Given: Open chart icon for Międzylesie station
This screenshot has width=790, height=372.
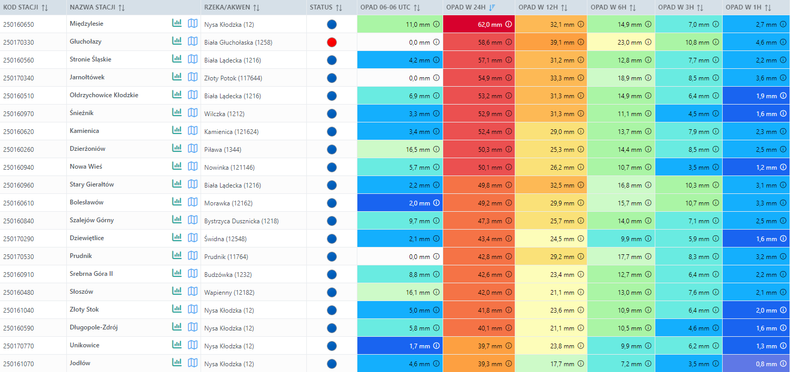Looking at the screenshot, I should coord(177,24).
